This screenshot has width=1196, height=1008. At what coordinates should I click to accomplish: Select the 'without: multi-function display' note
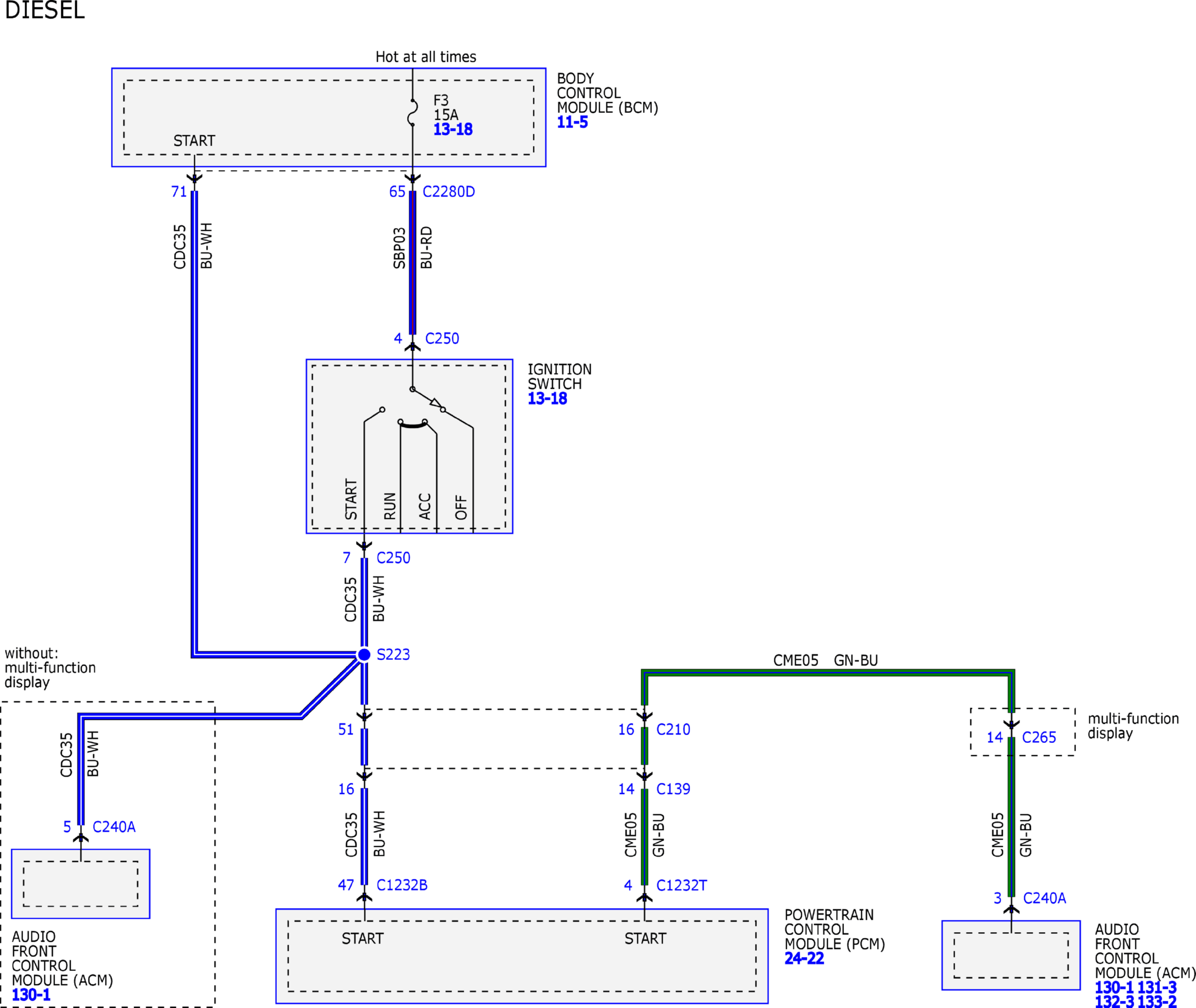pos(51,668)
